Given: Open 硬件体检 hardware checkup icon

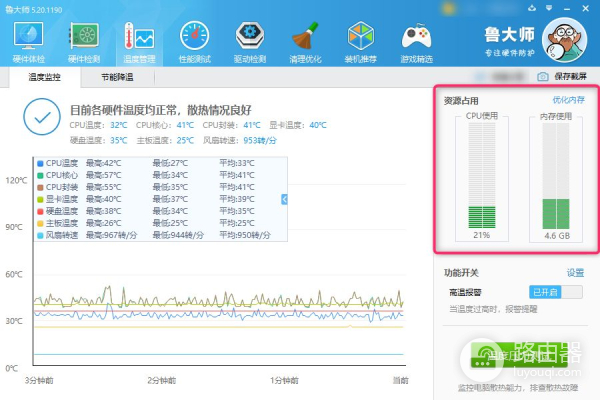Looking at the screenshot, I should pos(28,36).
